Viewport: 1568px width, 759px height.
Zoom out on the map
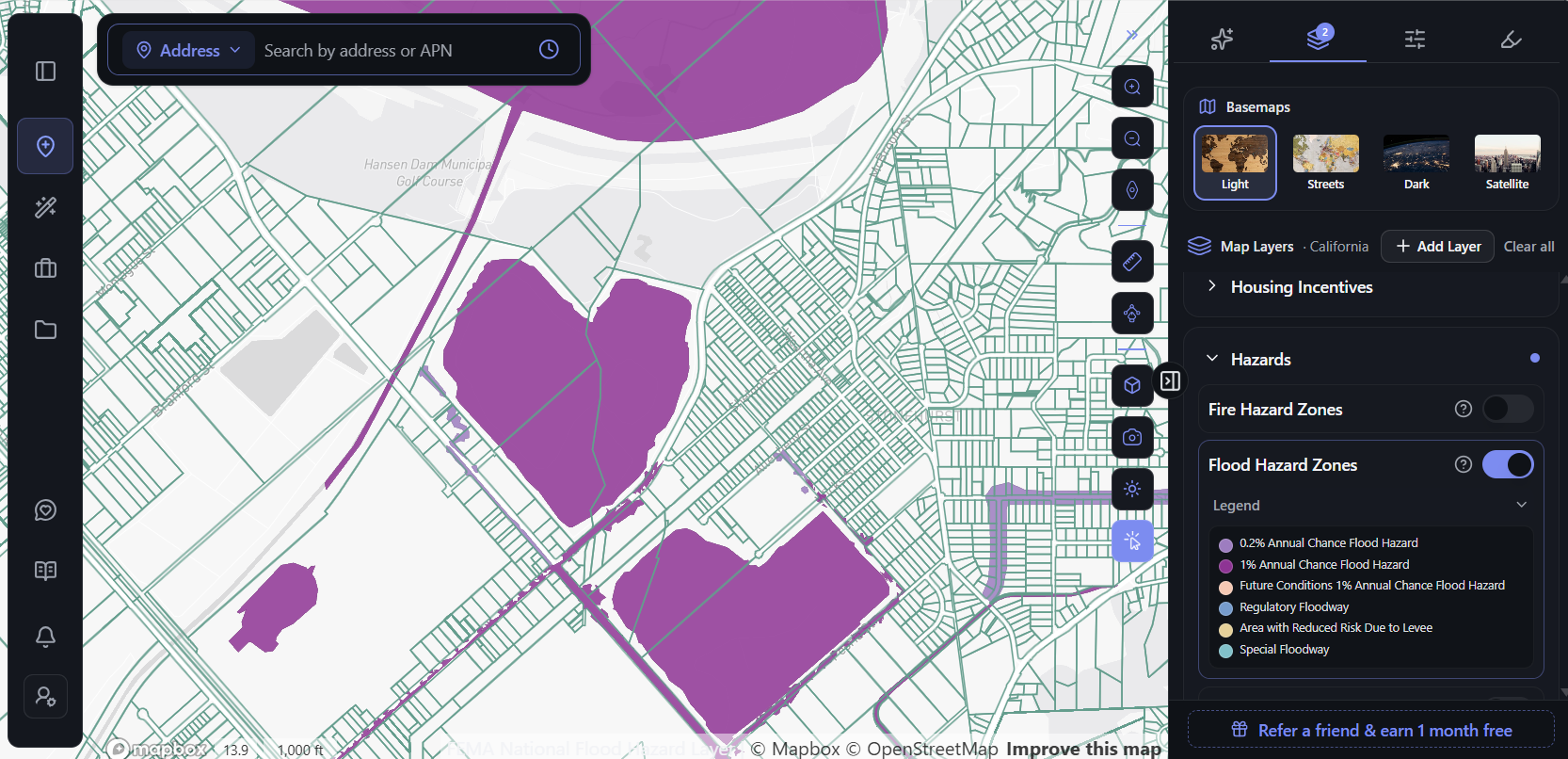[1132, 138]
